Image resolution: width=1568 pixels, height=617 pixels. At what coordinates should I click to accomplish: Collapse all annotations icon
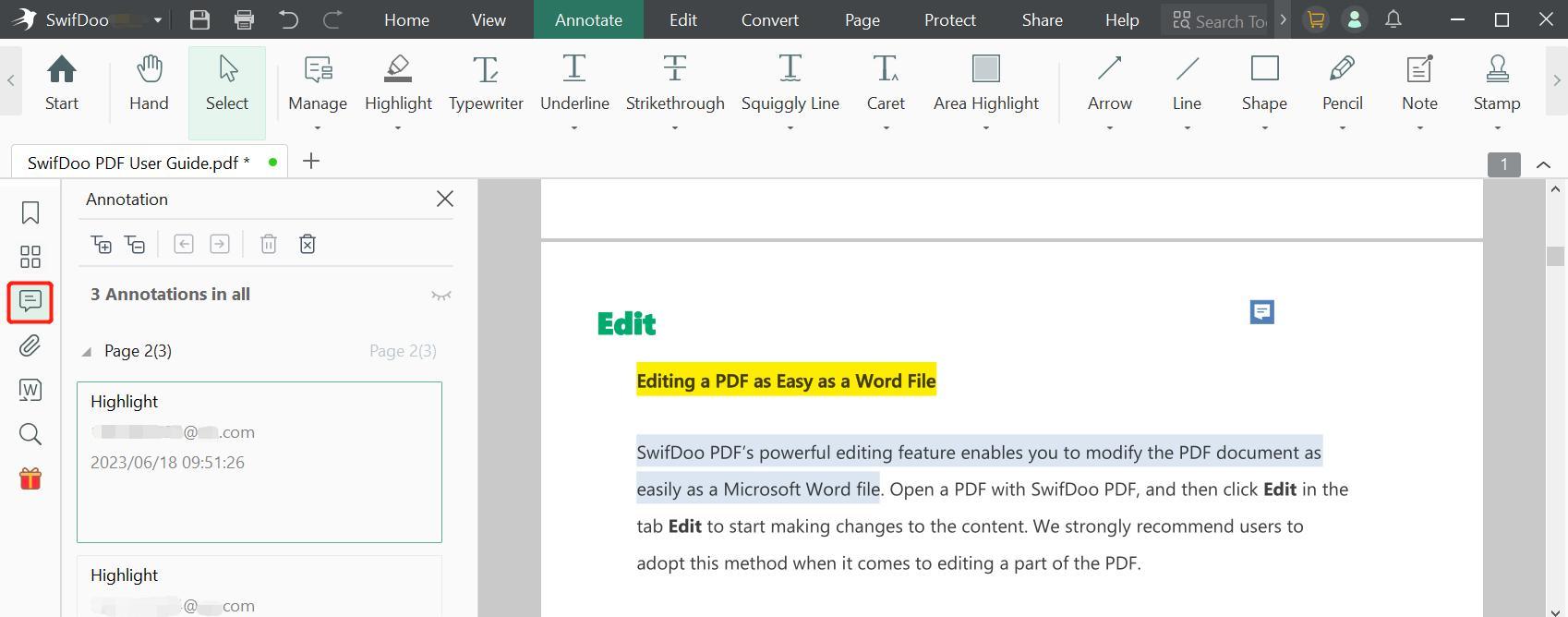pyautogui.click(x=135, y=244)
